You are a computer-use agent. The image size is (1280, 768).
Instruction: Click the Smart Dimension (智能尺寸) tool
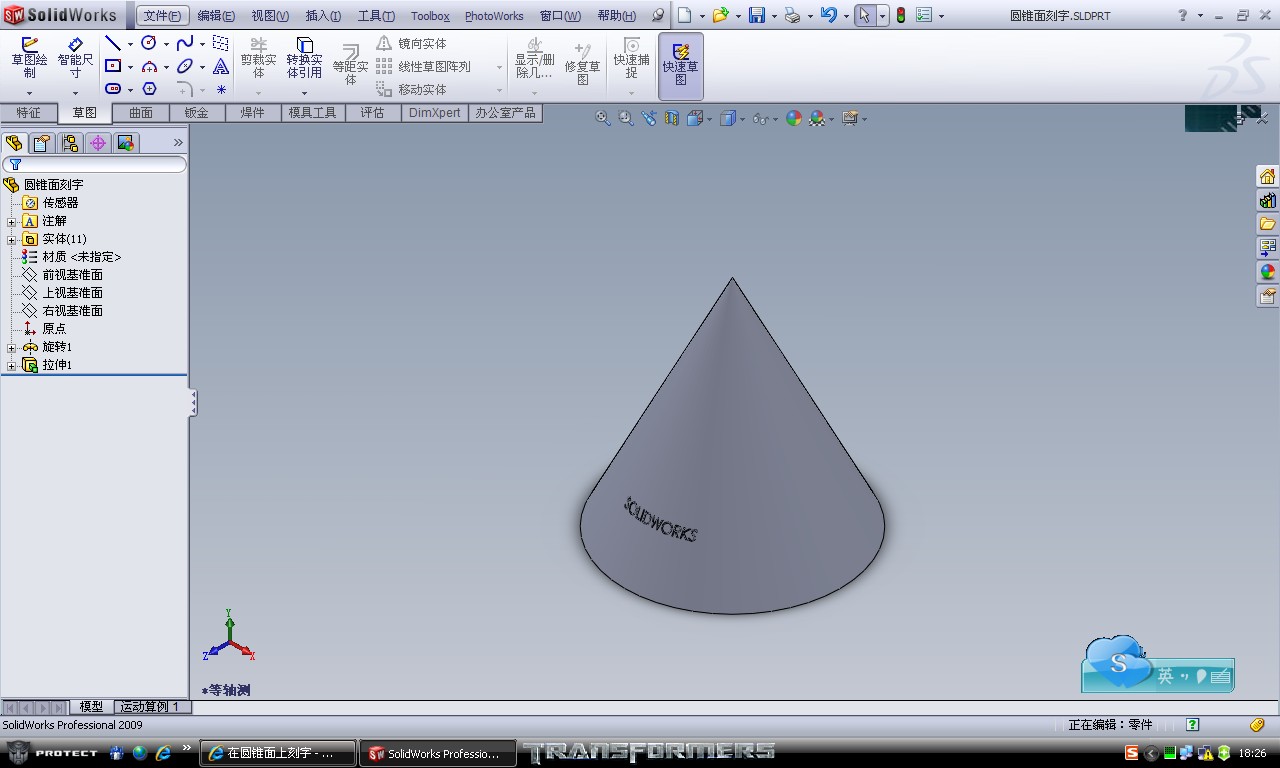click(x=75, y=58)
